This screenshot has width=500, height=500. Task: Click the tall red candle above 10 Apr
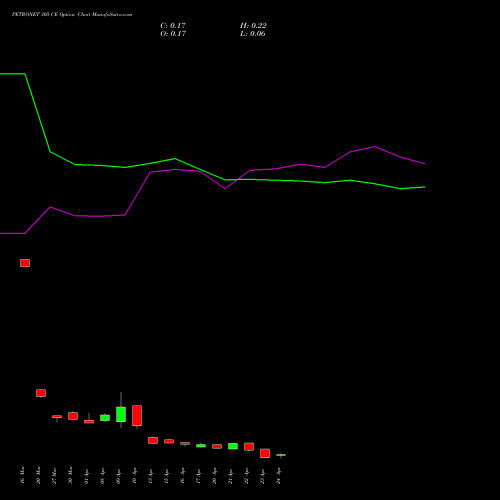coord(137,416)
